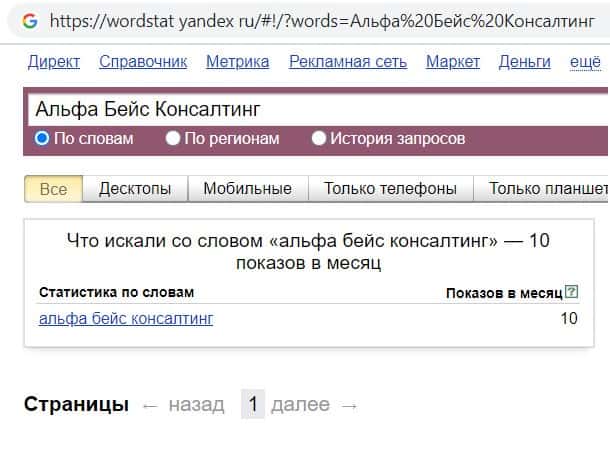Open the 'Метрика' service link

pos(237,62)
